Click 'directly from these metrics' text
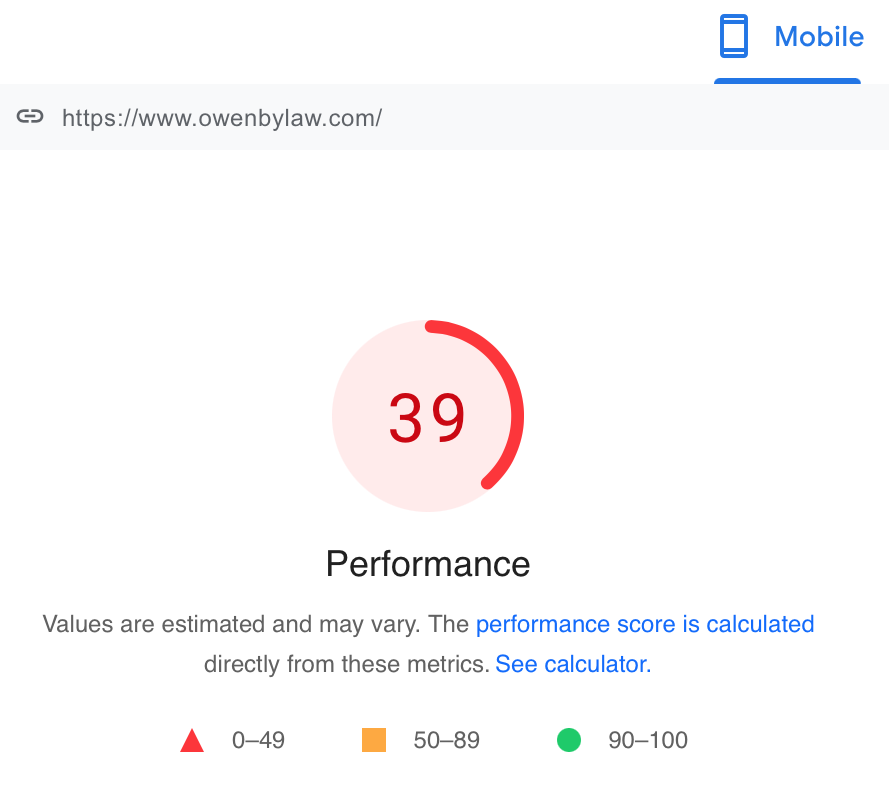Screen dimensions: 889x803 pos(346,664)
